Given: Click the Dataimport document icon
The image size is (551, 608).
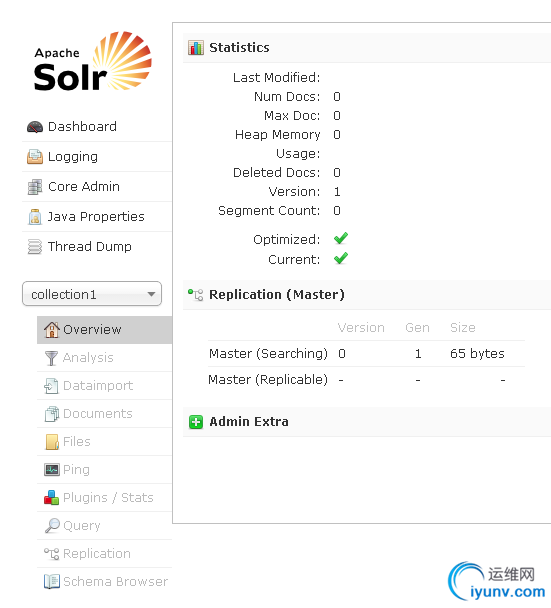Looking at the screenshot, I should 51,386.
